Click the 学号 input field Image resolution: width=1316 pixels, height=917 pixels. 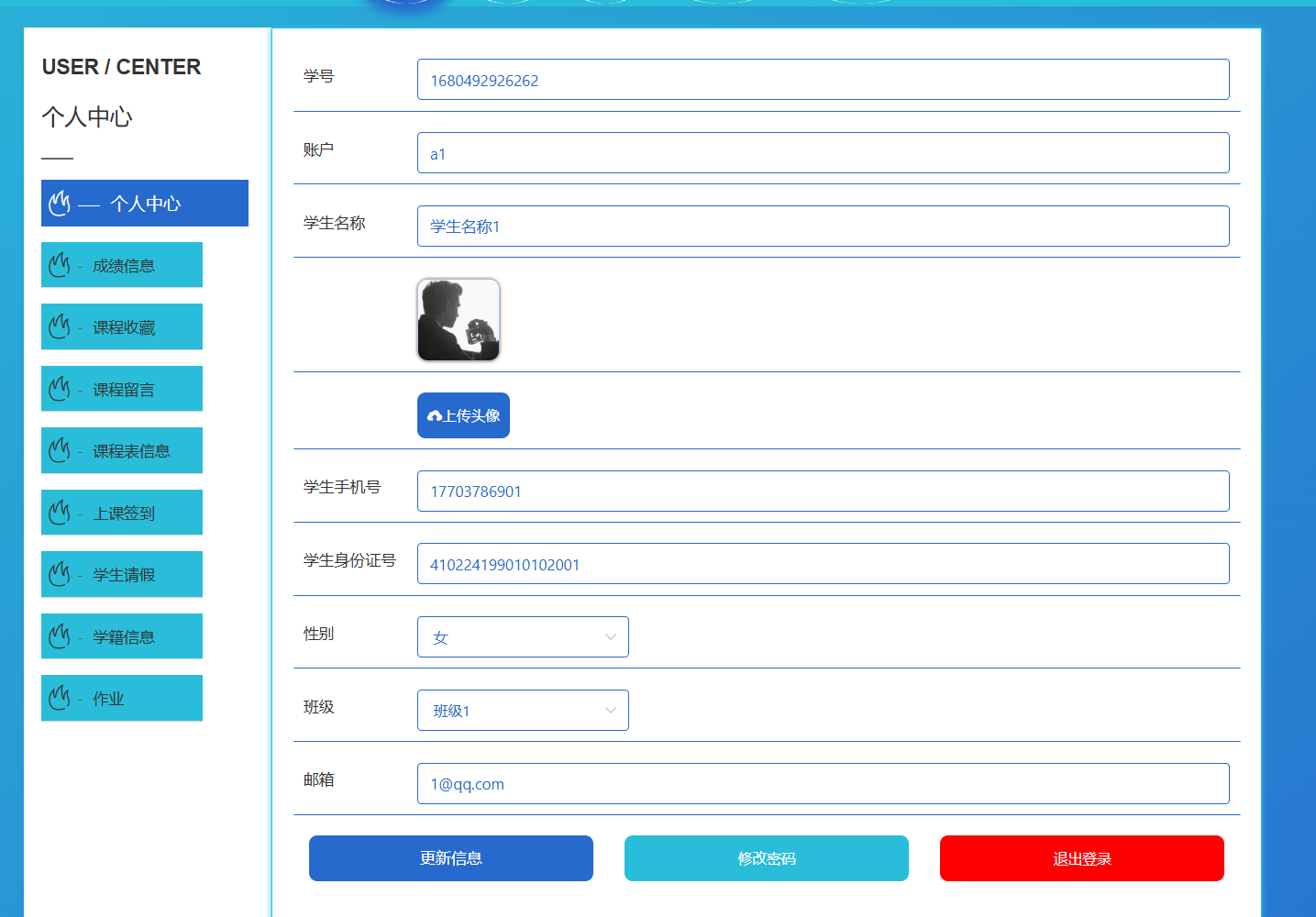(824, 80)
